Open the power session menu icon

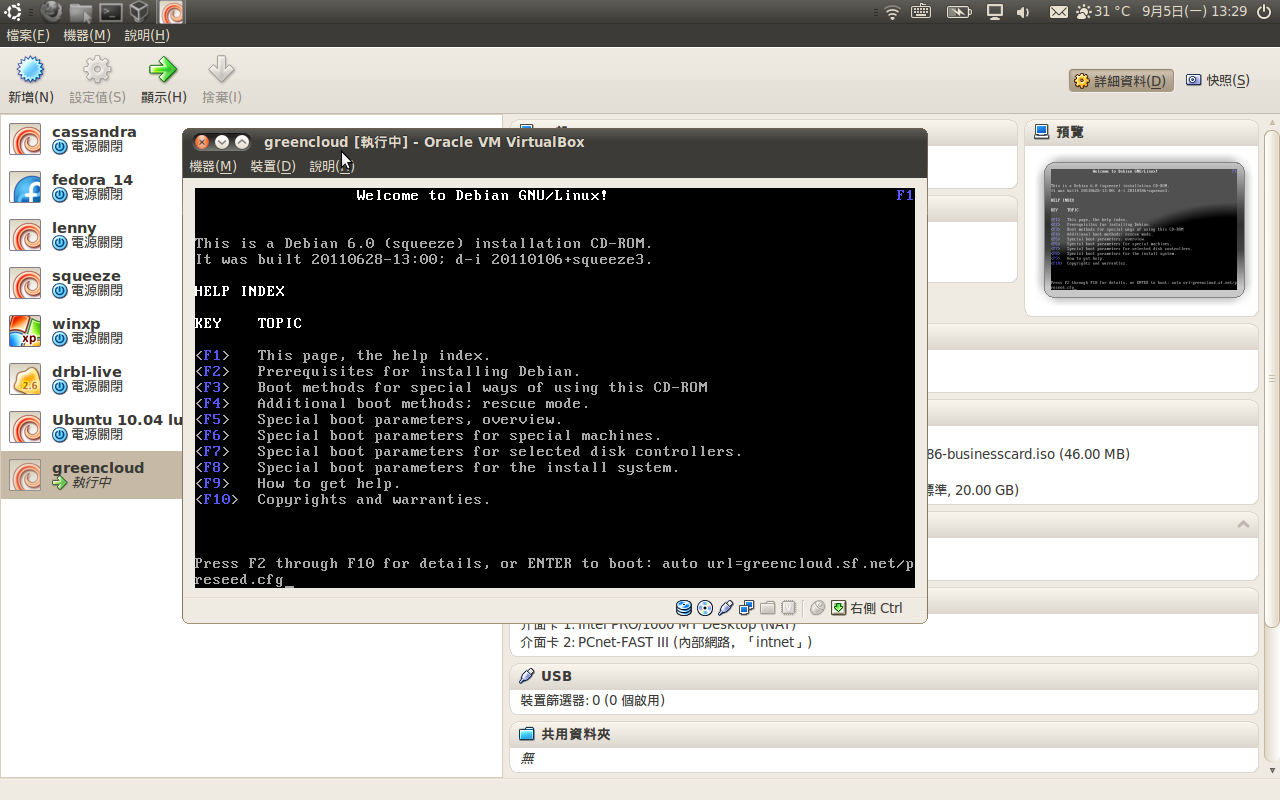(x=1265, y=12)
